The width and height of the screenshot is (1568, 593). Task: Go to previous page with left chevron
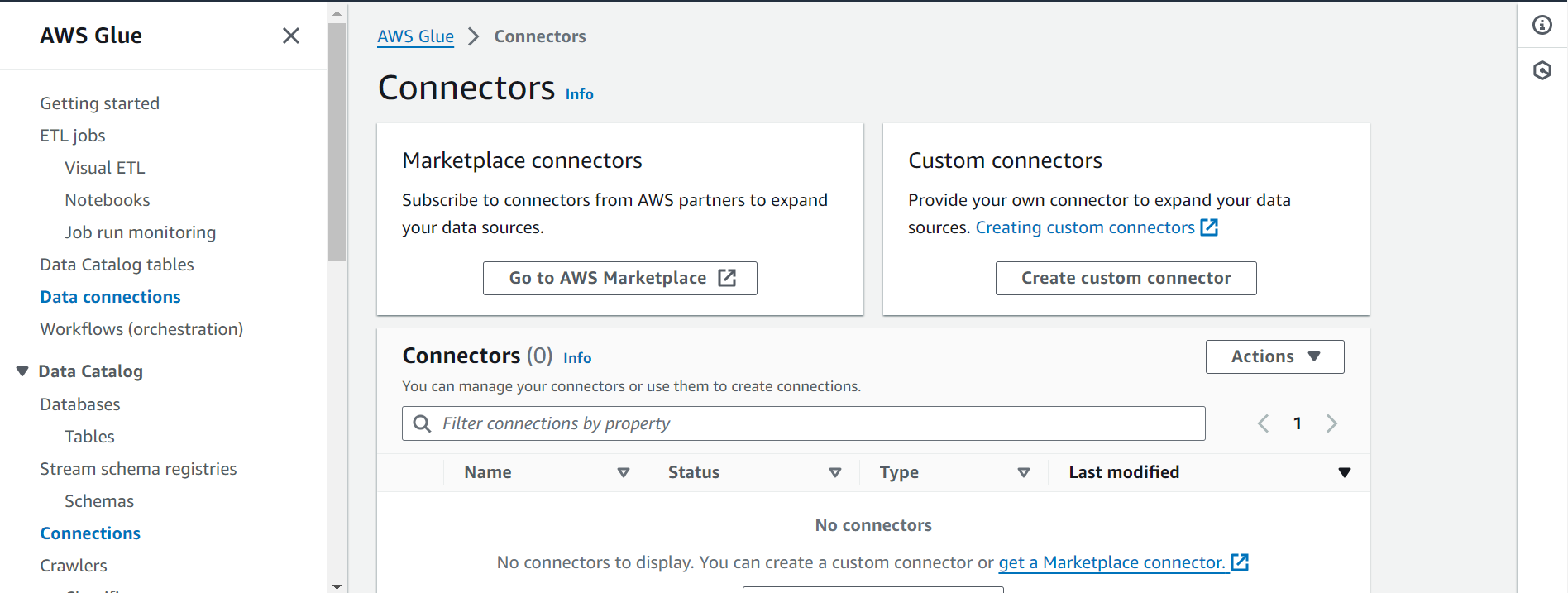coord(1263,423)
